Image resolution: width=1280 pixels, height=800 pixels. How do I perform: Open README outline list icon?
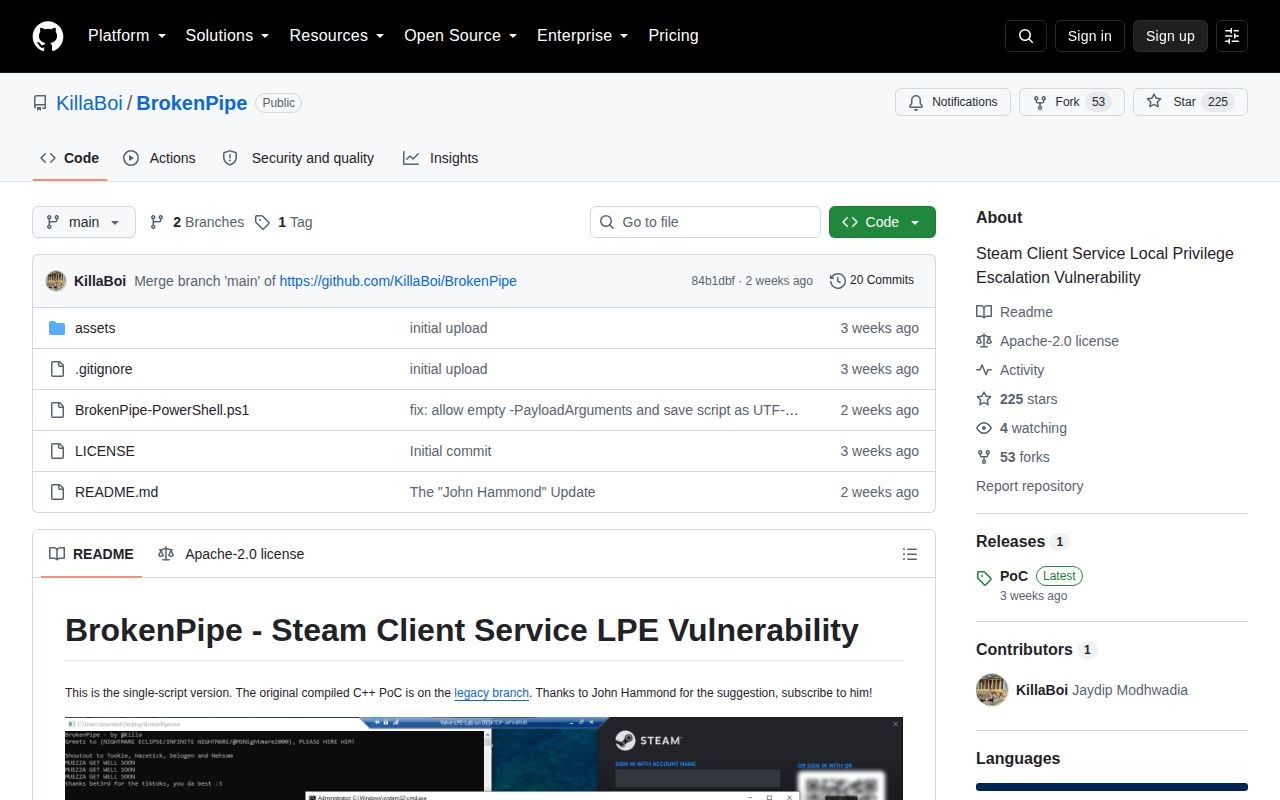click(x=910, y=554)
